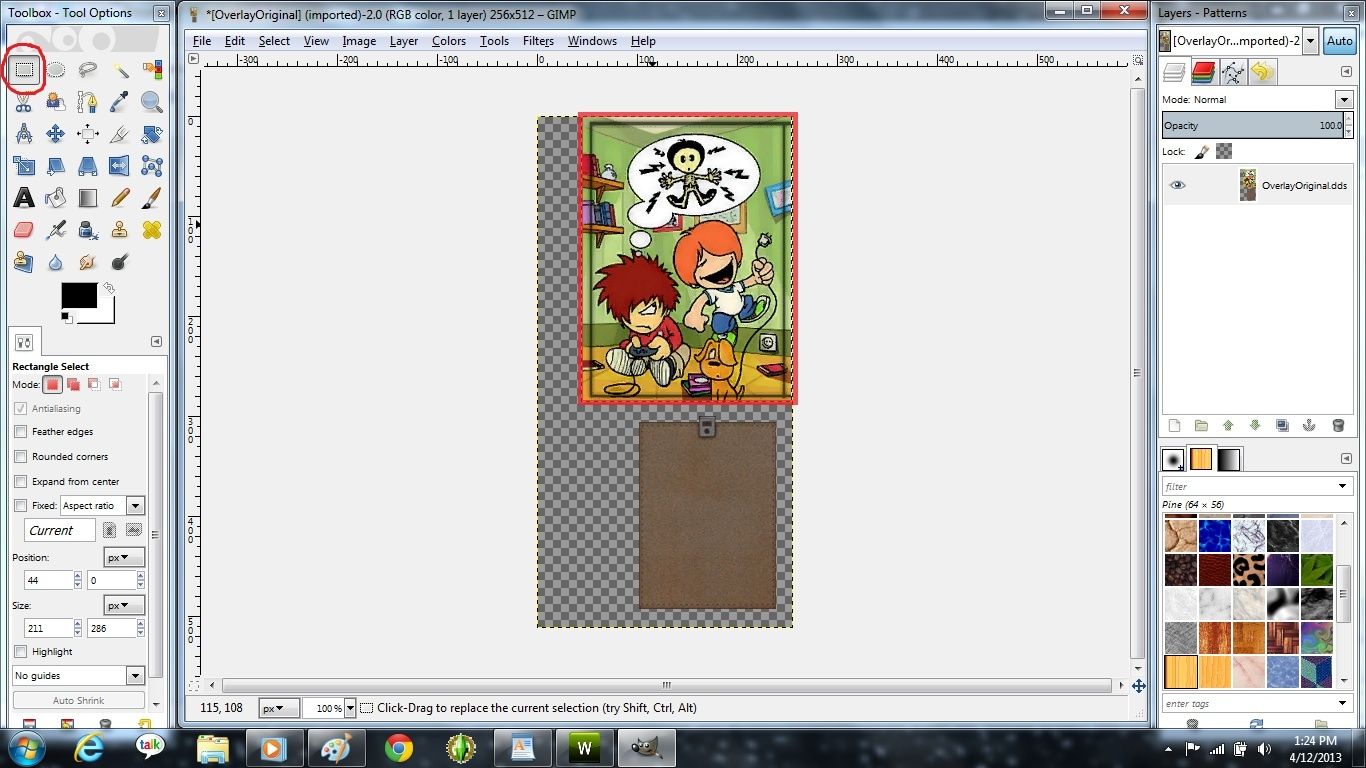Select the Ellipse Select tool
Viewport: 1366px width, 768px height.
[x=57, y=70]
